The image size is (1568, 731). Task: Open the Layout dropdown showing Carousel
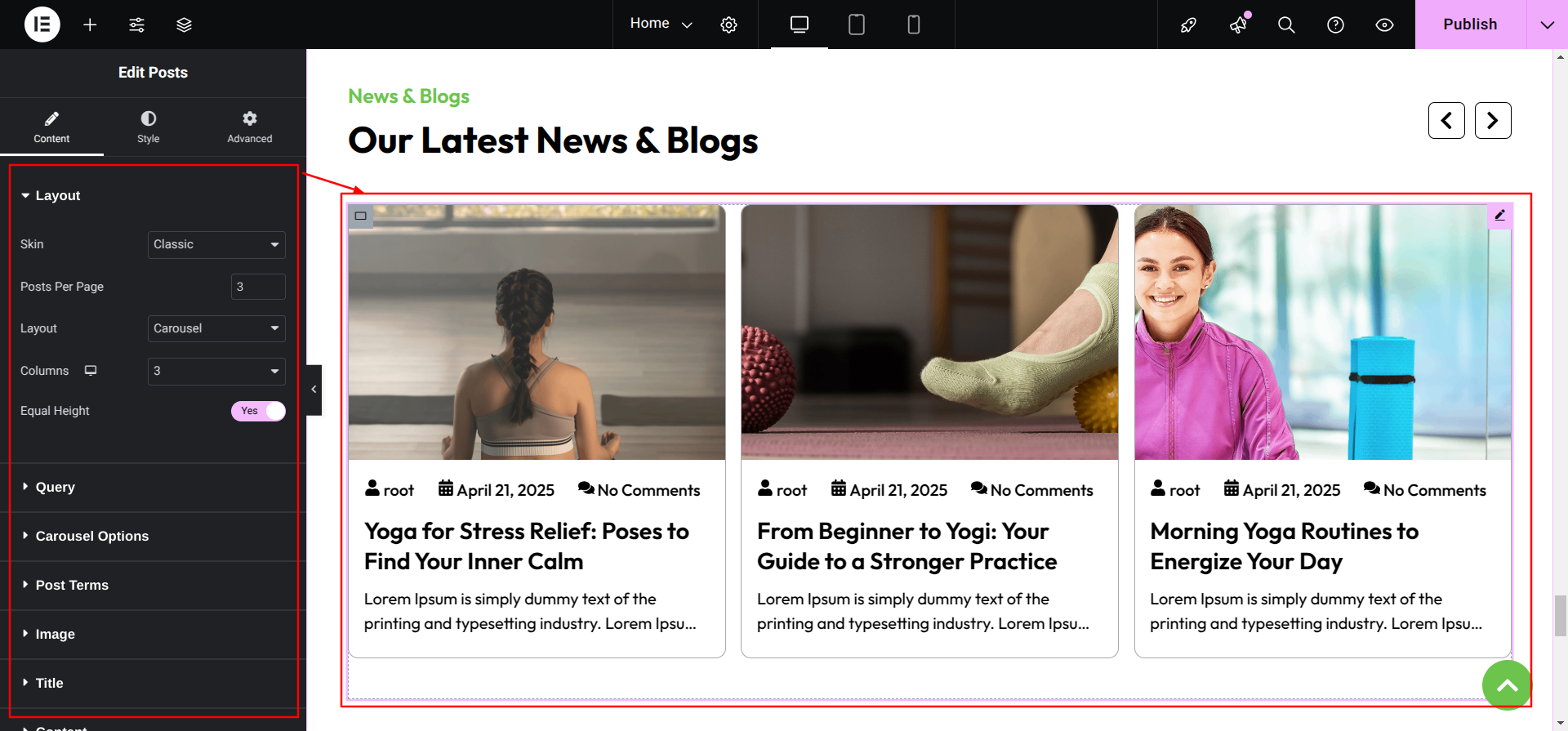(216, 328)
